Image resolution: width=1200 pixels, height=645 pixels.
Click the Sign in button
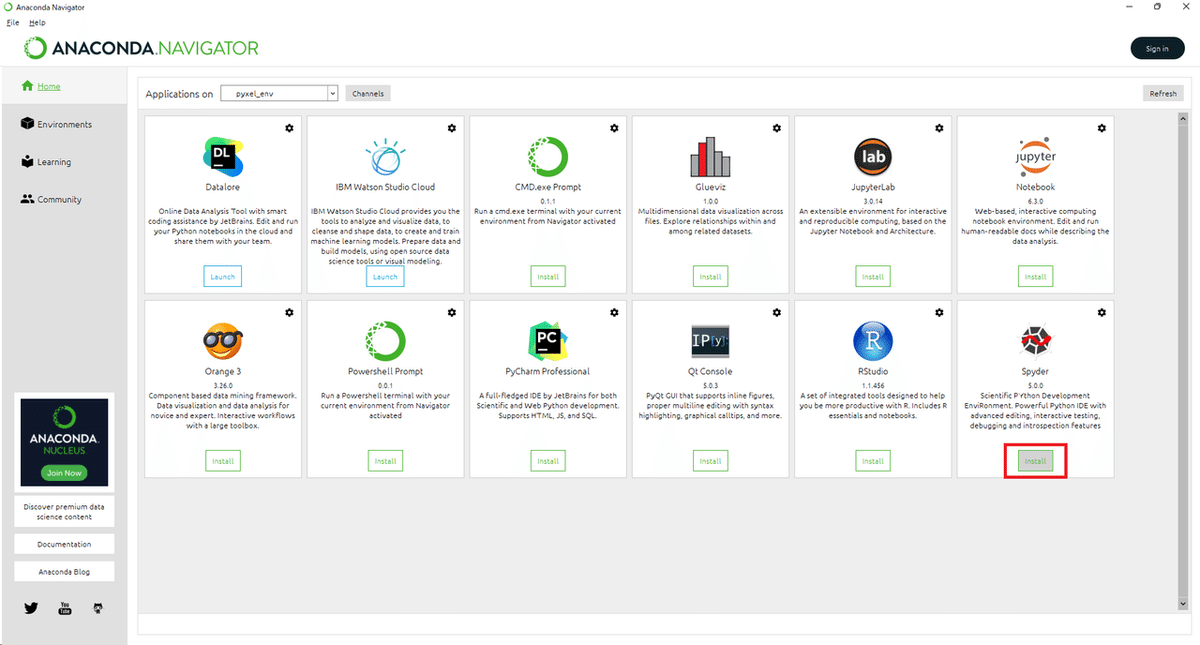coord(1157,48)
